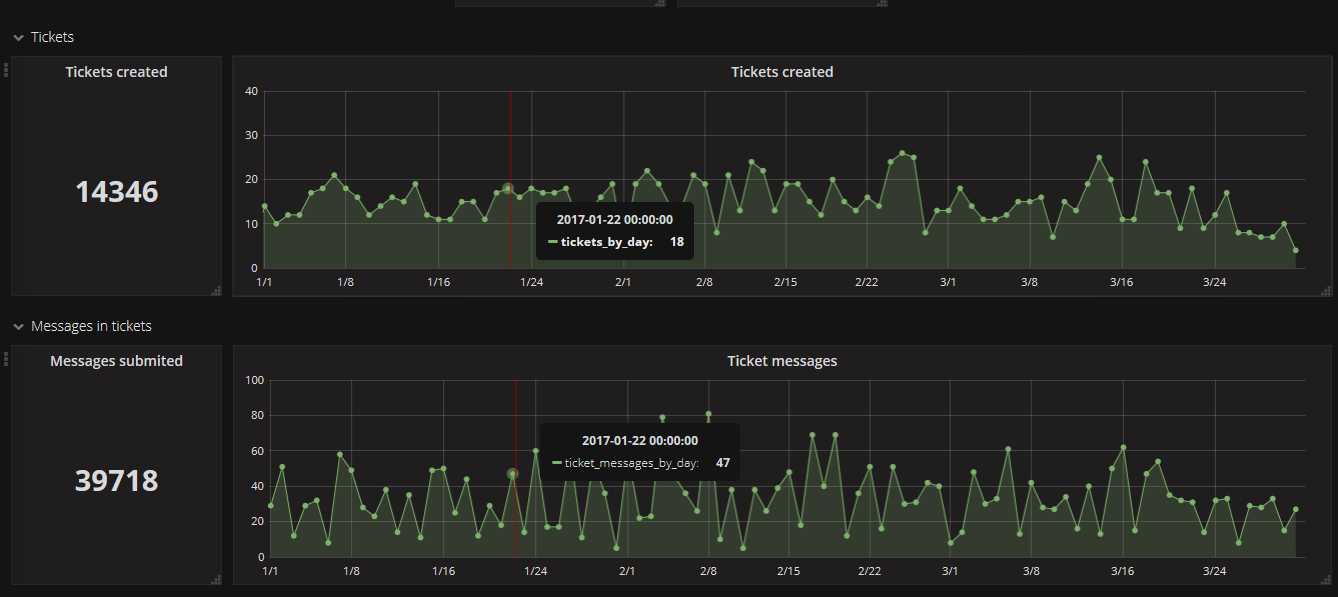
Task: Grab resize handle of Tickets created singlestat panel
Action: 216,290
